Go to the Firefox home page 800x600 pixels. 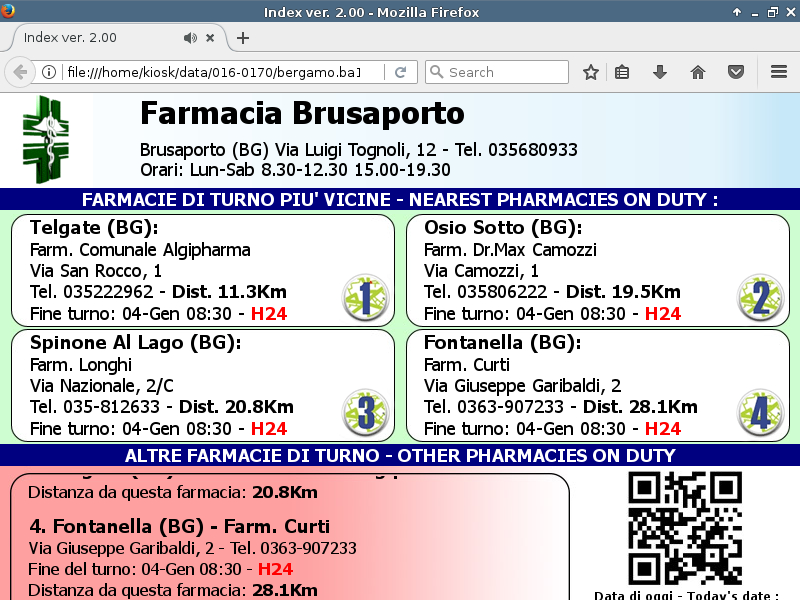(x=698, y=72)
